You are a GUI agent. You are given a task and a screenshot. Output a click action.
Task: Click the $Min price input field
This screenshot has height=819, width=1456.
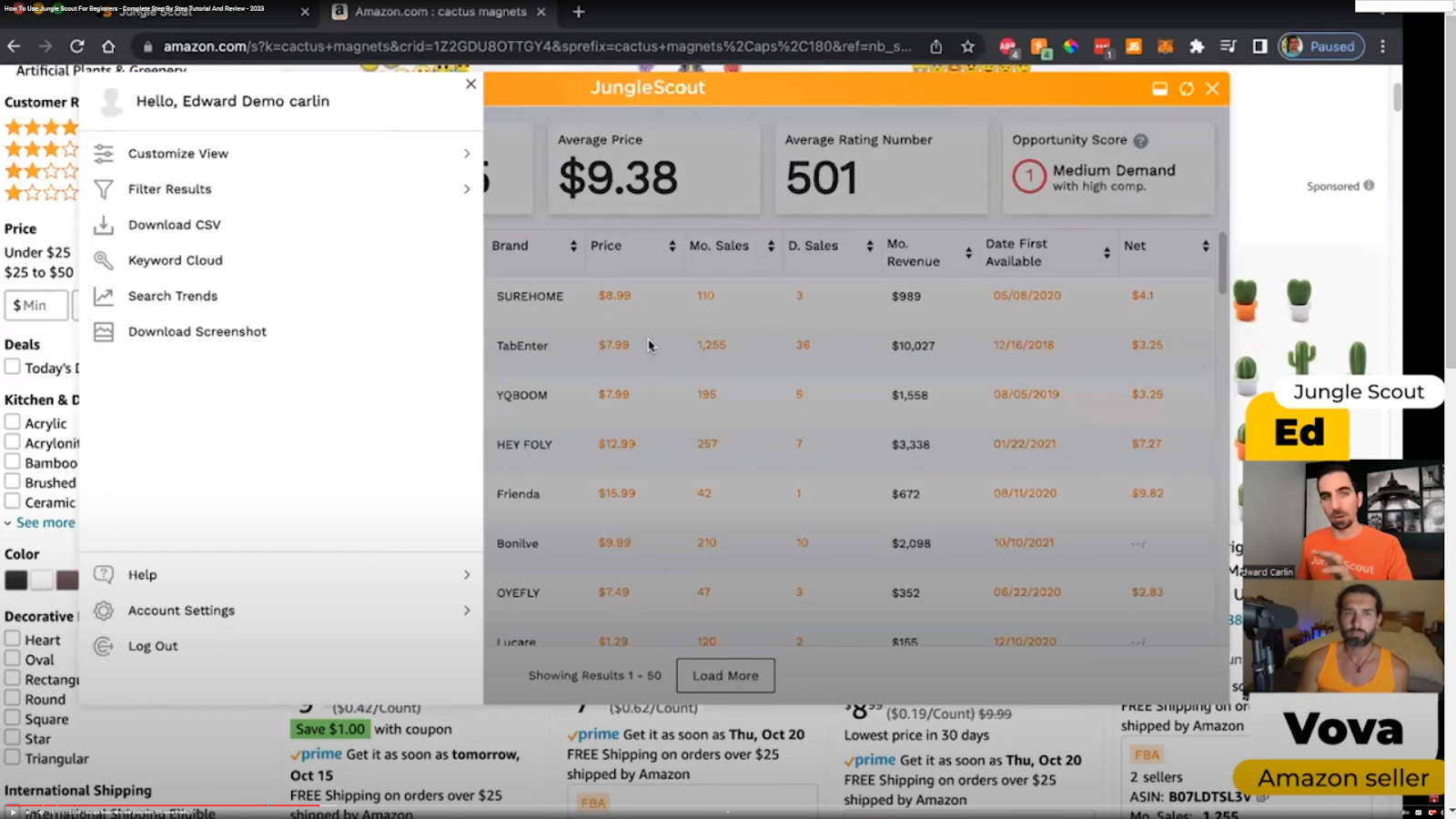click(x=36, y=305)
